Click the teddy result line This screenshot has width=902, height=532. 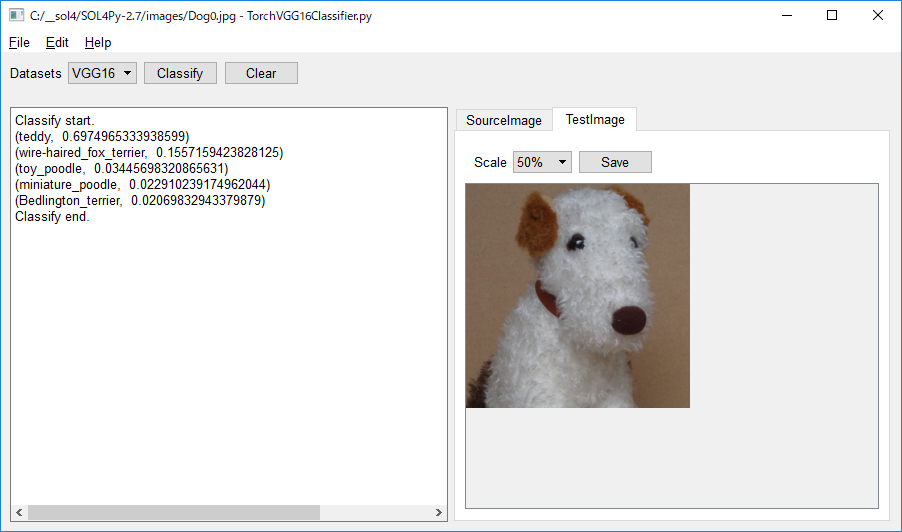coord(102,136)
